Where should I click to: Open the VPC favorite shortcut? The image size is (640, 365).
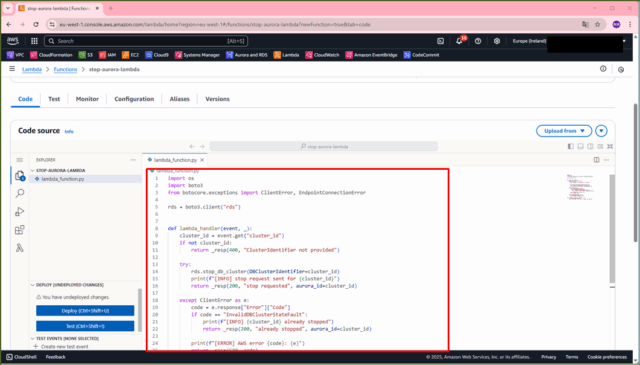pos(16,55)
